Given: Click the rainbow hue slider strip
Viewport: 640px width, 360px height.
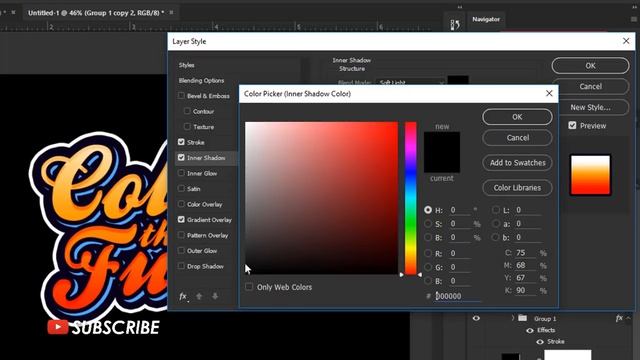Looking at the screenshot, I should point(411,198).
